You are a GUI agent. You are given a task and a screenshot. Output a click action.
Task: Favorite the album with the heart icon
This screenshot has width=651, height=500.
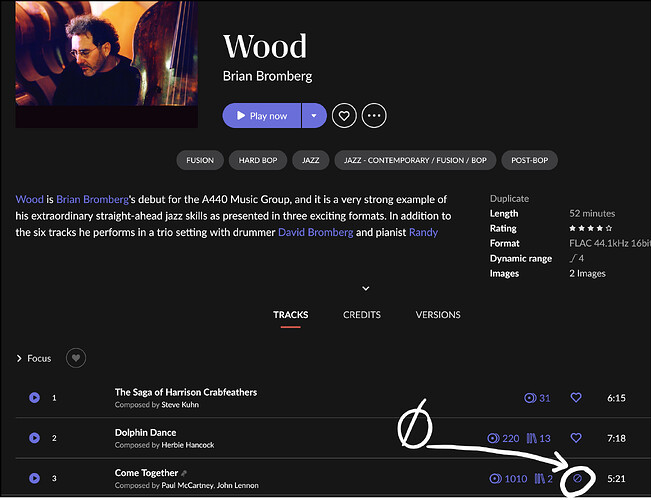point(344,116)
